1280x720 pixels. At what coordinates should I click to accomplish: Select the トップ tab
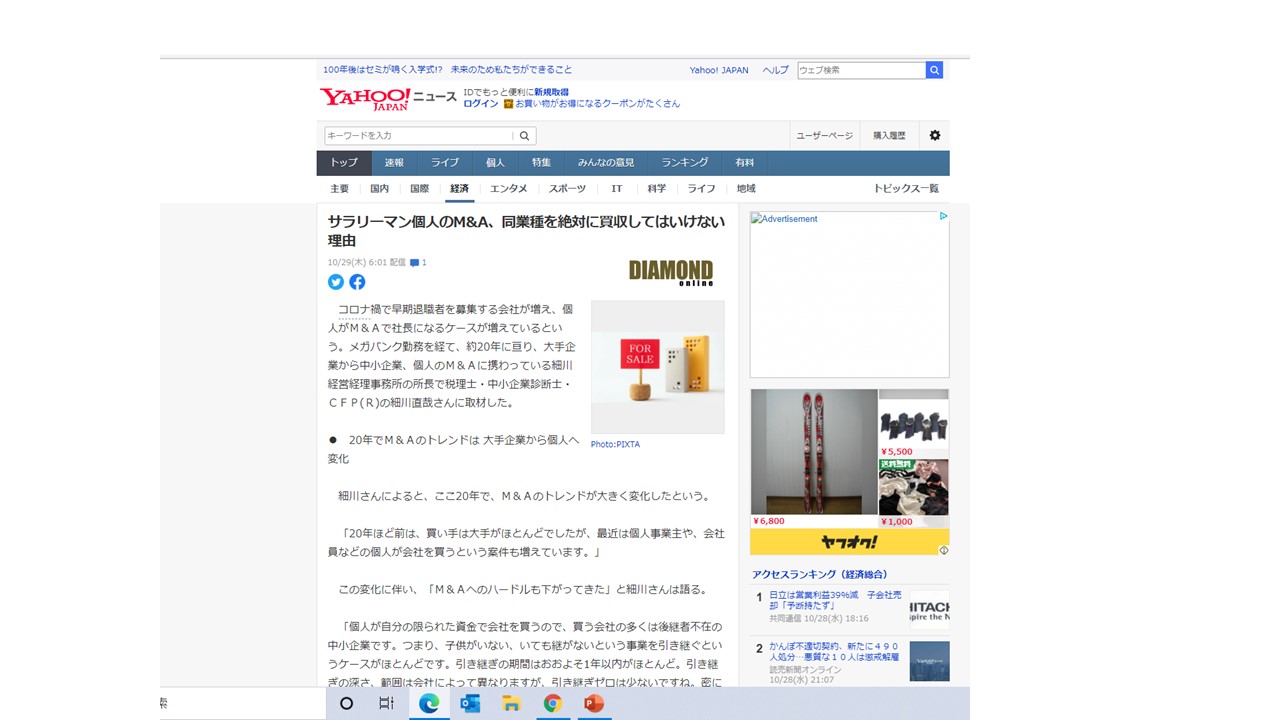click(x=344, y=163)
